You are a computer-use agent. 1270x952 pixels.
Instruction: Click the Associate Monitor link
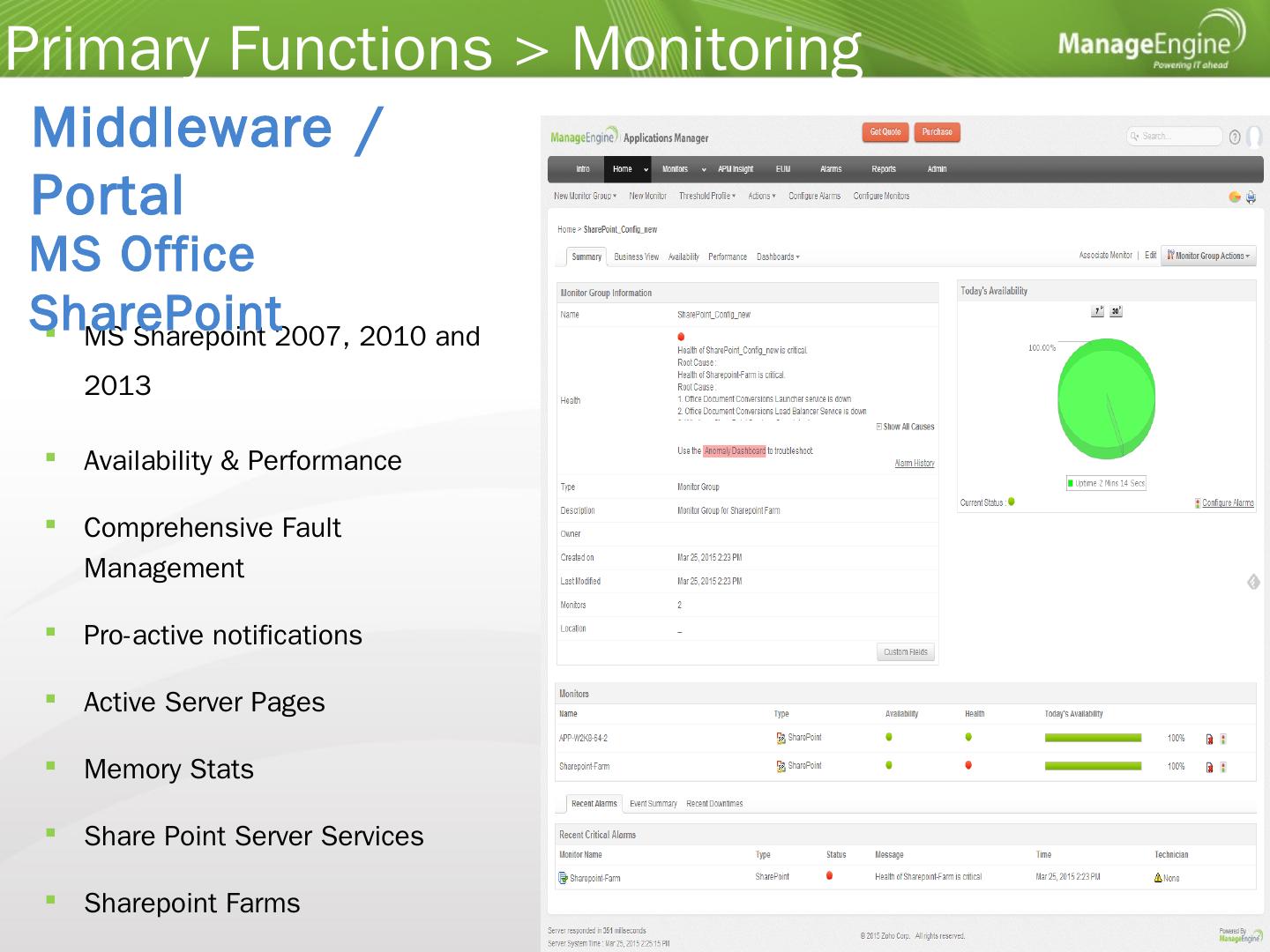pos(1106,256)
